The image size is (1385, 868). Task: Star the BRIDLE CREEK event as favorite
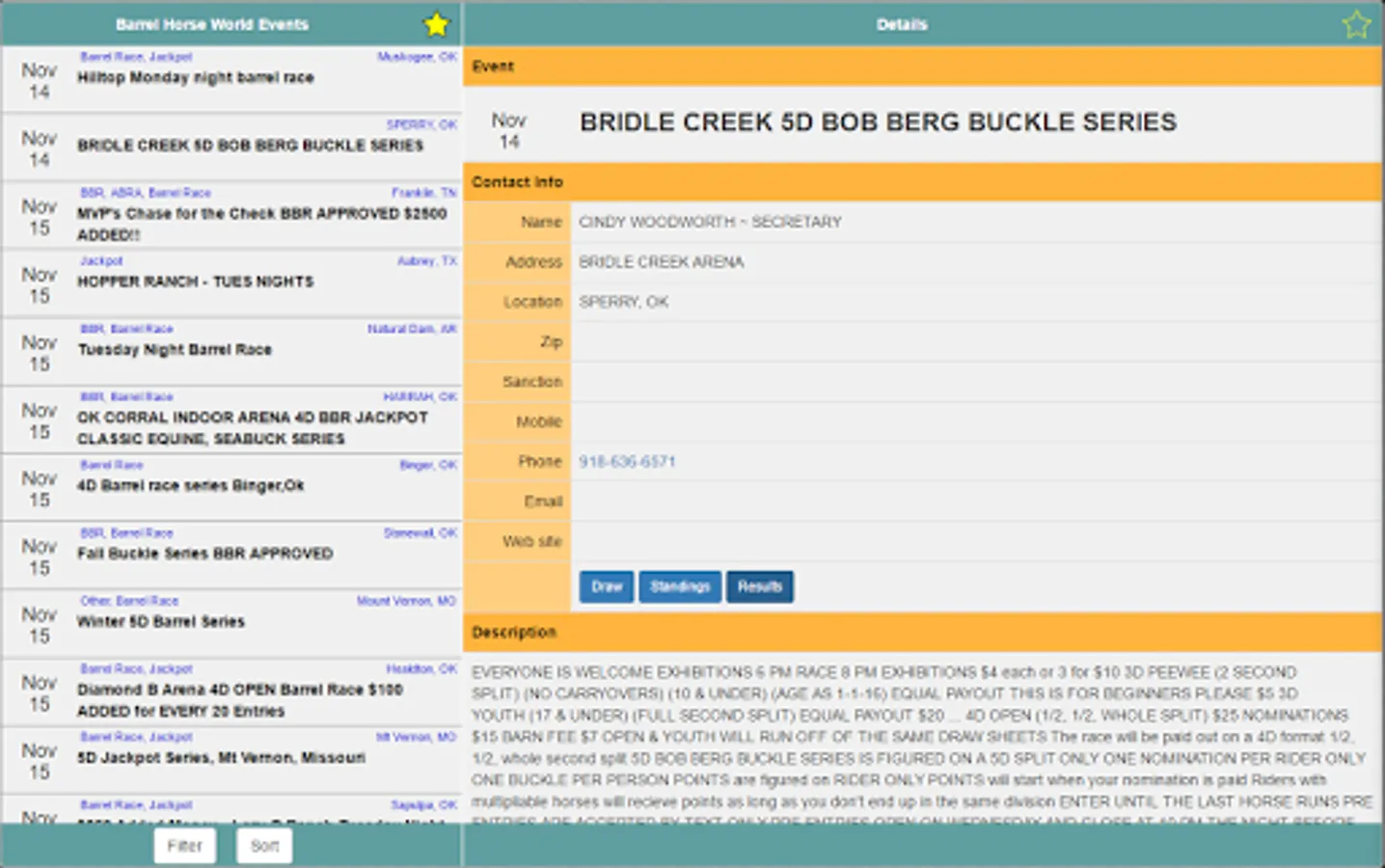tap(1356, 25)
